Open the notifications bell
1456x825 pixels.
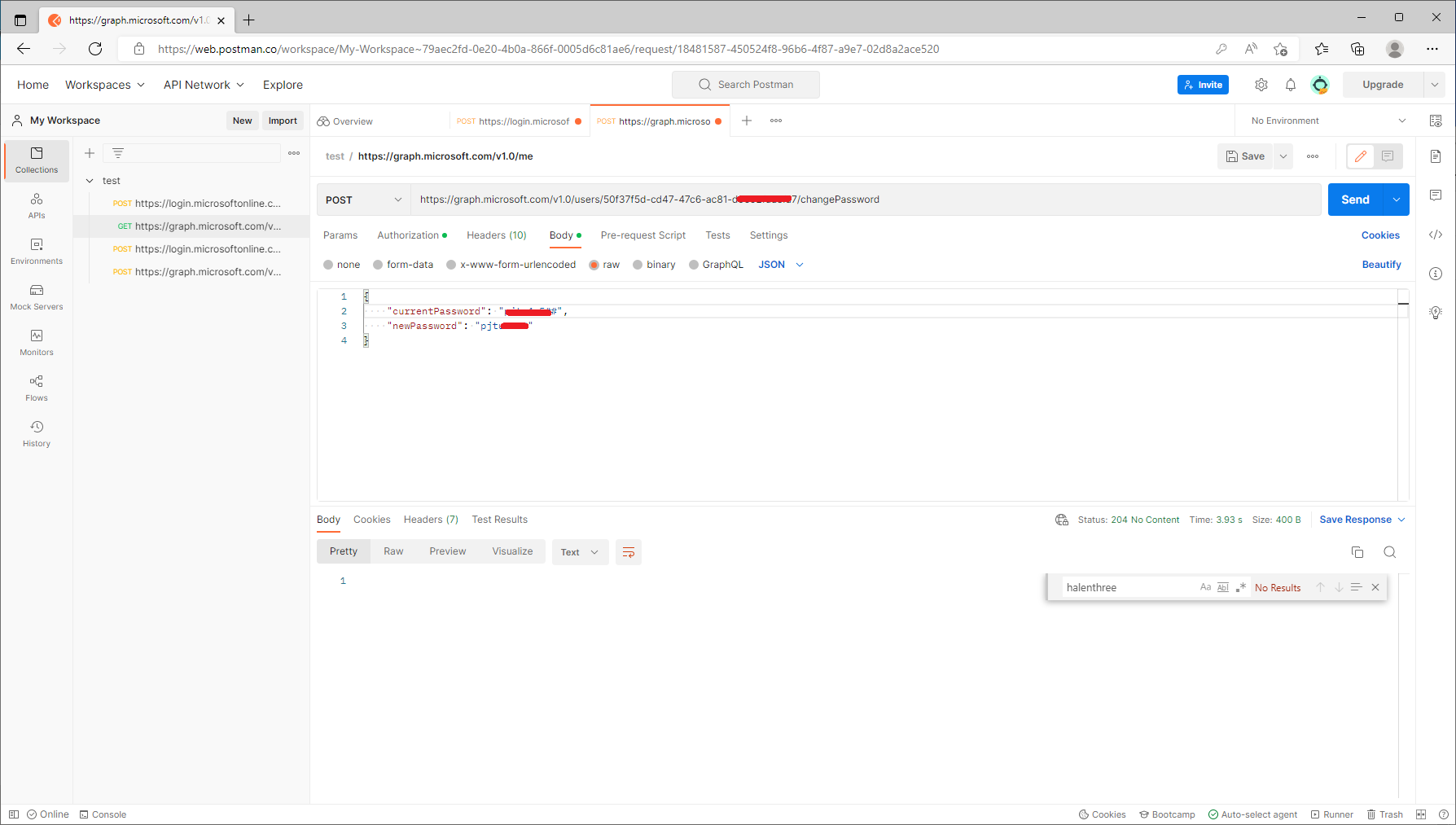(x=1291, y=85)
